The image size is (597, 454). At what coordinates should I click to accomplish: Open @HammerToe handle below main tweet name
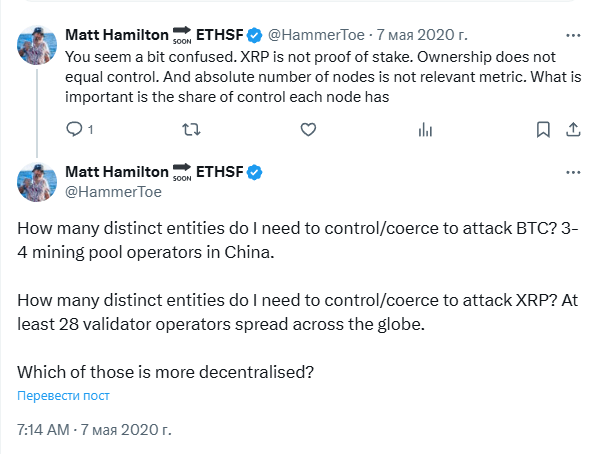click(113, 192)
